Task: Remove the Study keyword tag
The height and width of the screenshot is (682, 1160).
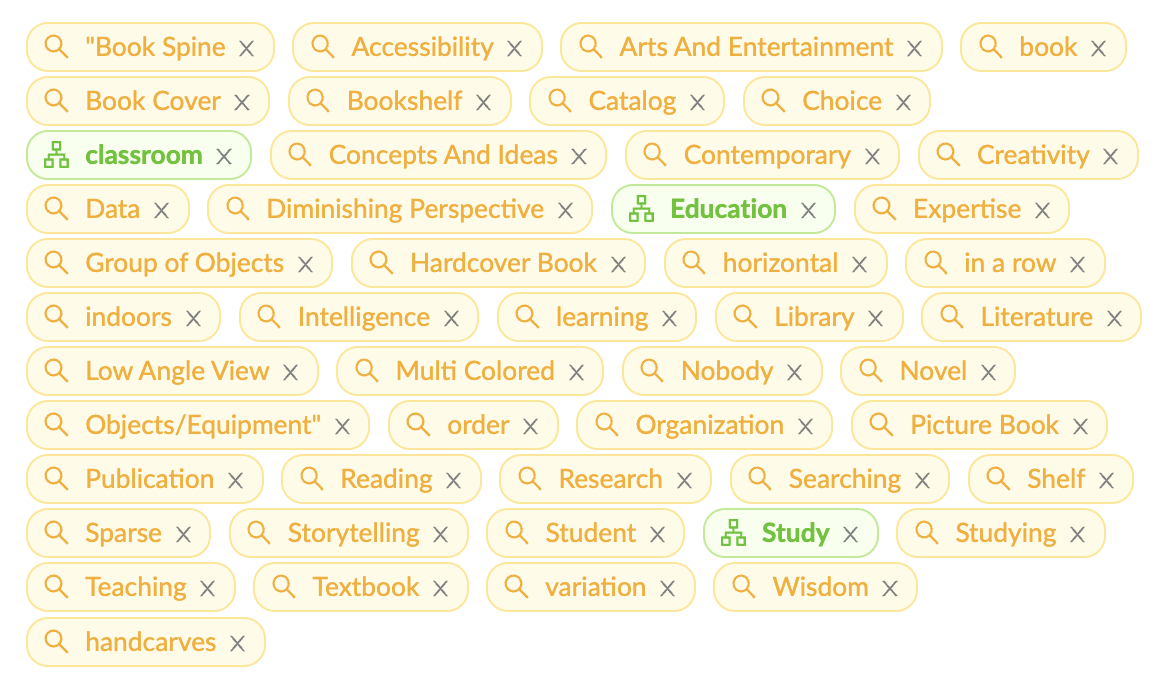Action: pos(850,534)
